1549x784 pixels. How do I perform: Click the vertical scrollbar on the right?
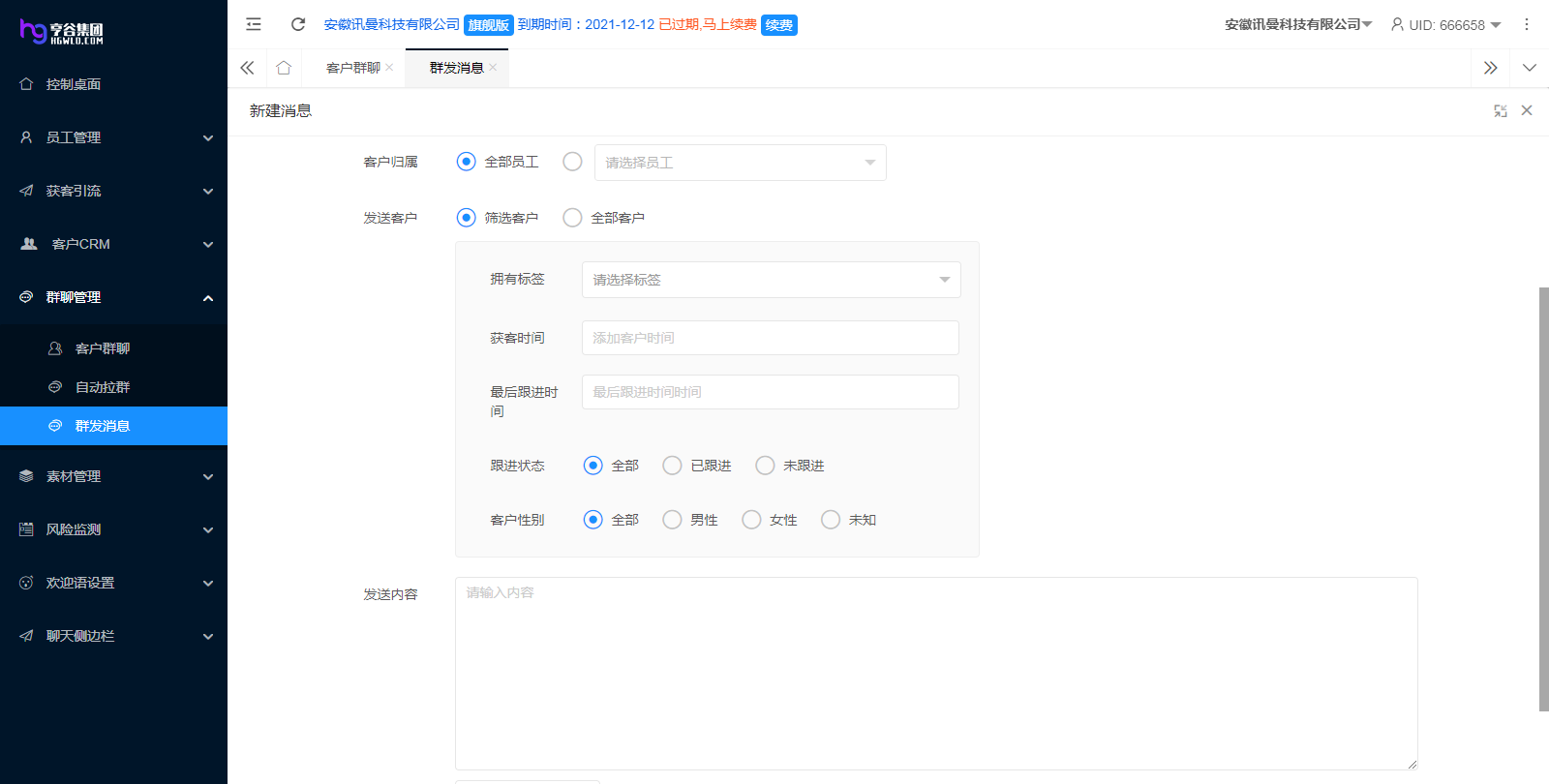[1543, 498]
